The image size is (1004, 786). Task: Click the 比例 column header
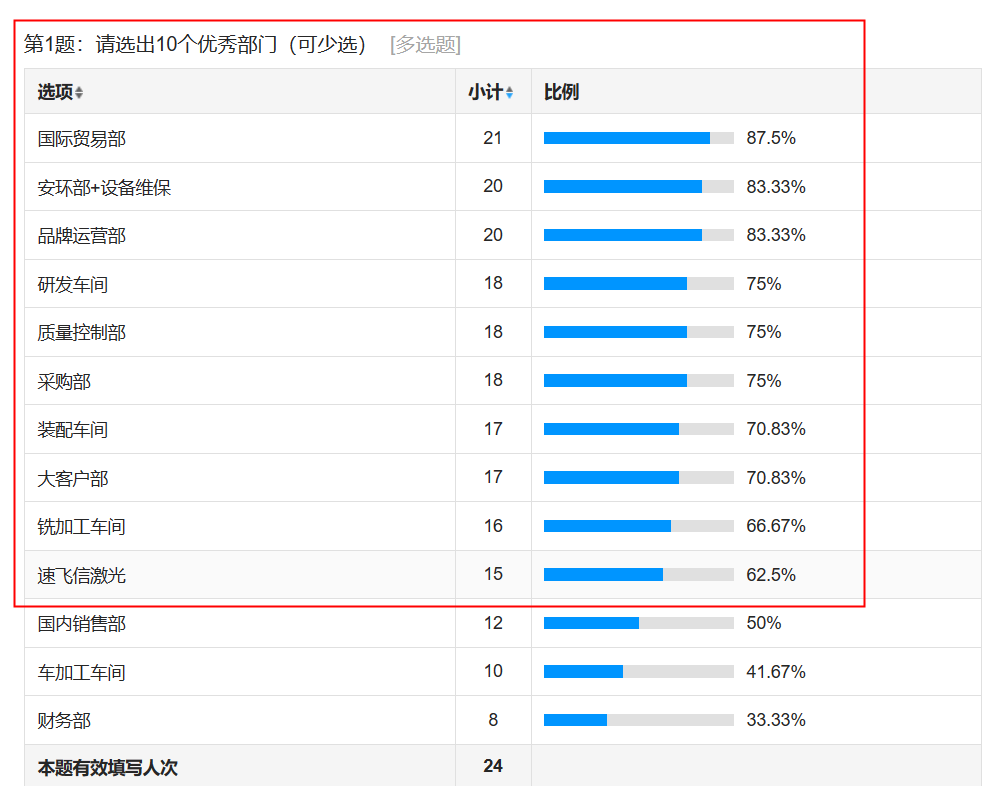(x=561, y=92)
